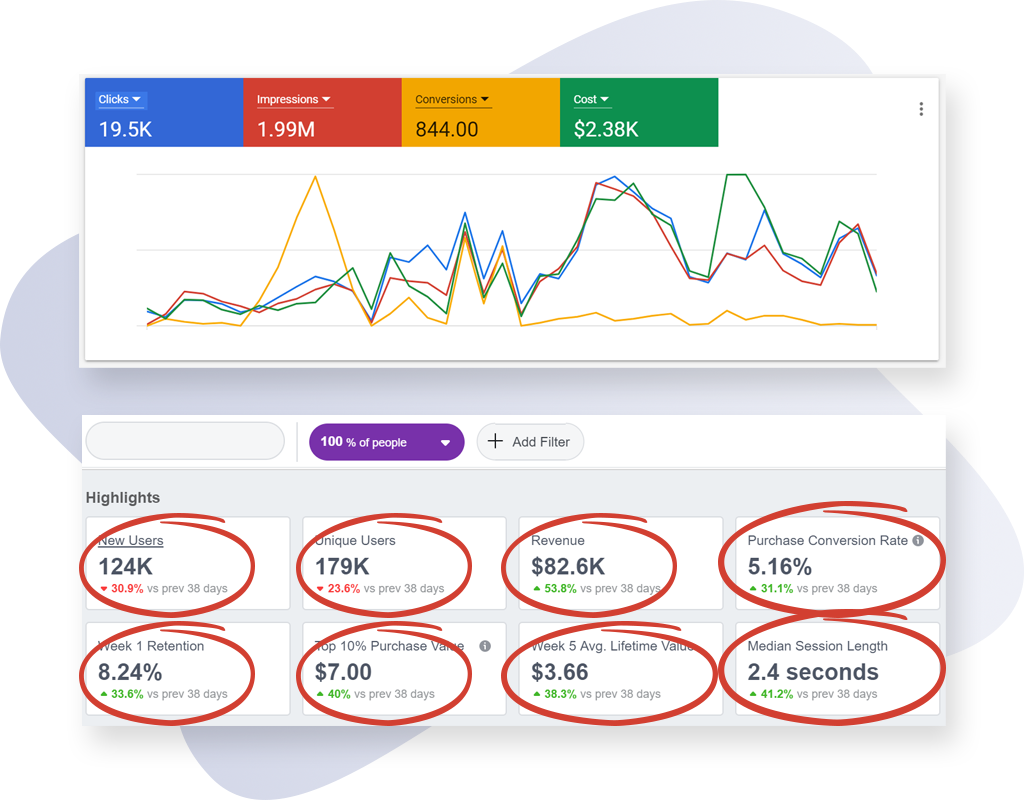Click info icon beside Top 10% Purchase Value
Image resolution: width=1025 pixels, height=800 pixels.
(x=485, y=646)
